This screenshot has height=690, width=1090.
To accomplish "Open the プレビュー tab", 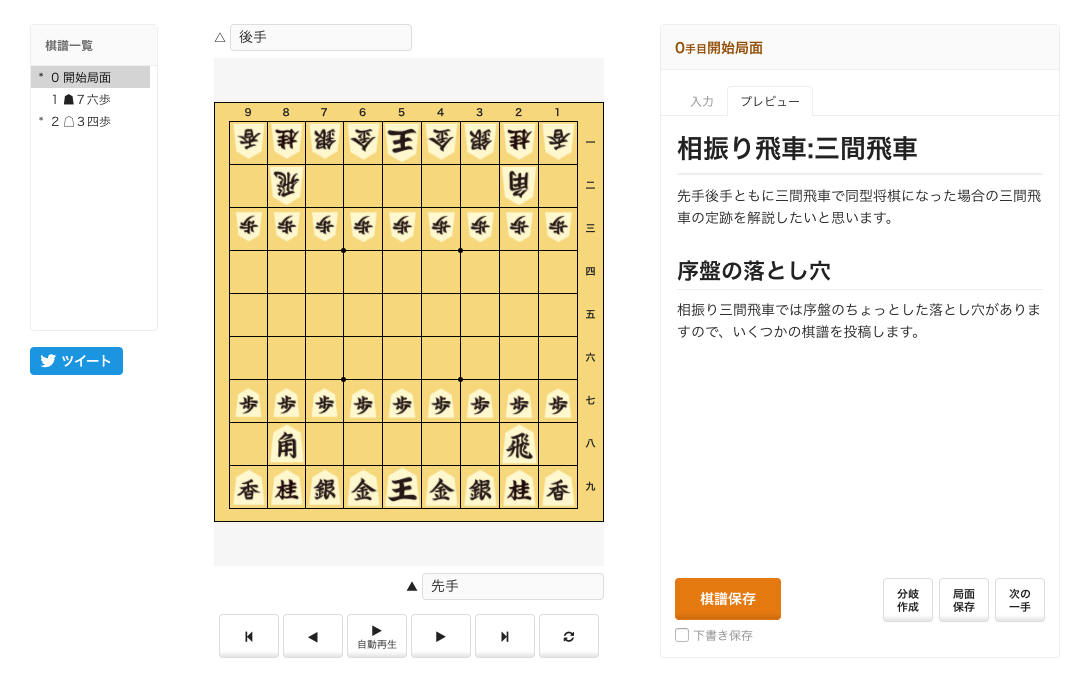I will (x=769, y=101).
